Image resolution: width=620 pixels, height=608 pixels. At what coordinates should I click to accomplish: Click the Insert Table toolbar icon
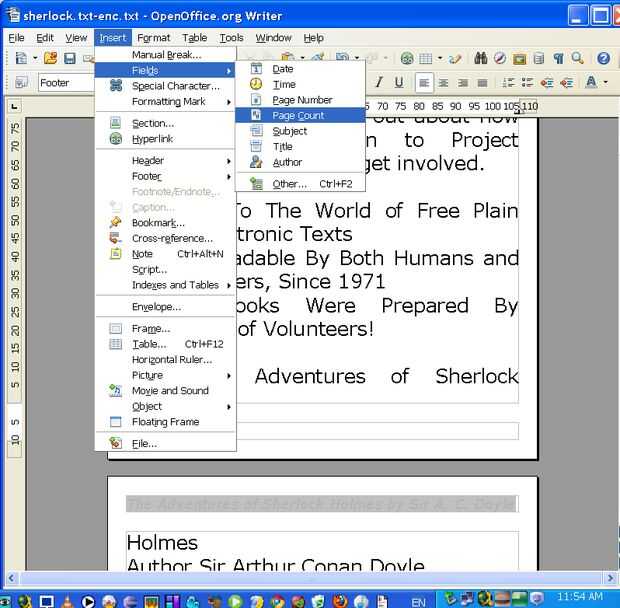(x=425, y=59)
